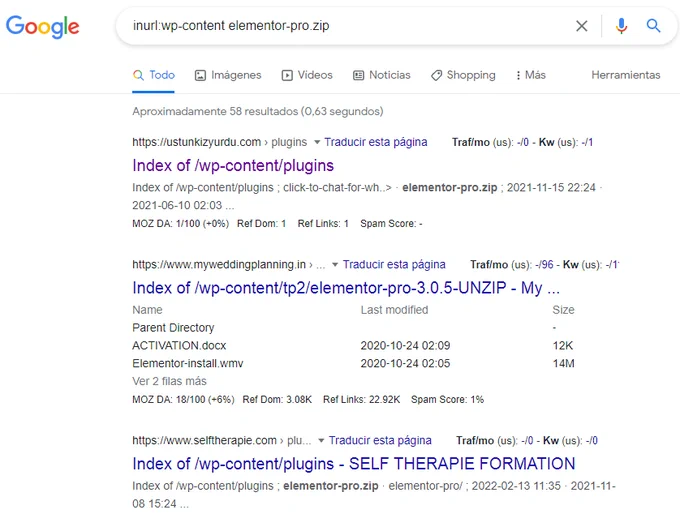Open the Noticias results tab
Screen dimensions: 680x514
382,75
